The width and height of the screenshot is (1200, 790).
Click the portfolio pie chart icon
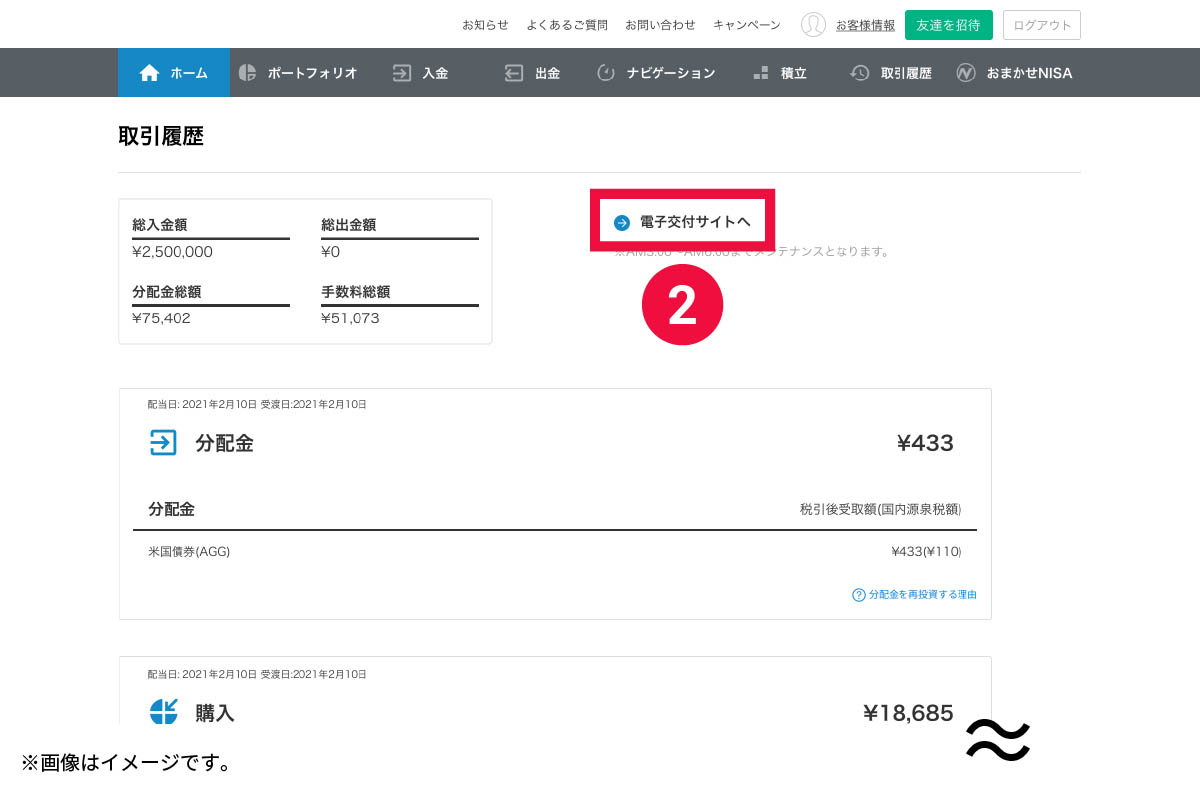247,73
